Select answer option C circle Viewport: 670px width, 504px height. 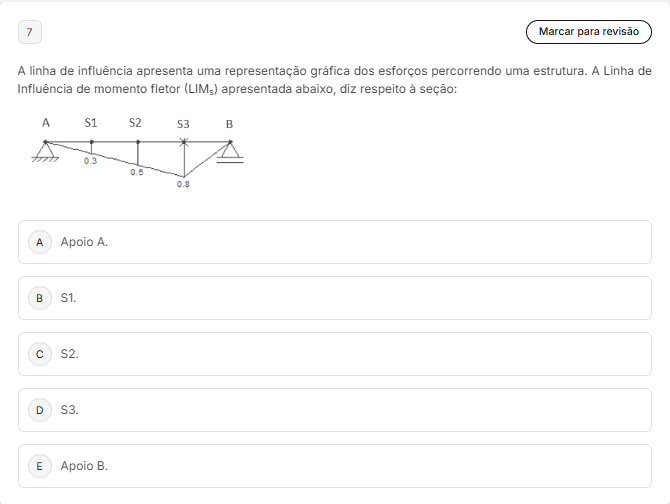coord(40,354)
